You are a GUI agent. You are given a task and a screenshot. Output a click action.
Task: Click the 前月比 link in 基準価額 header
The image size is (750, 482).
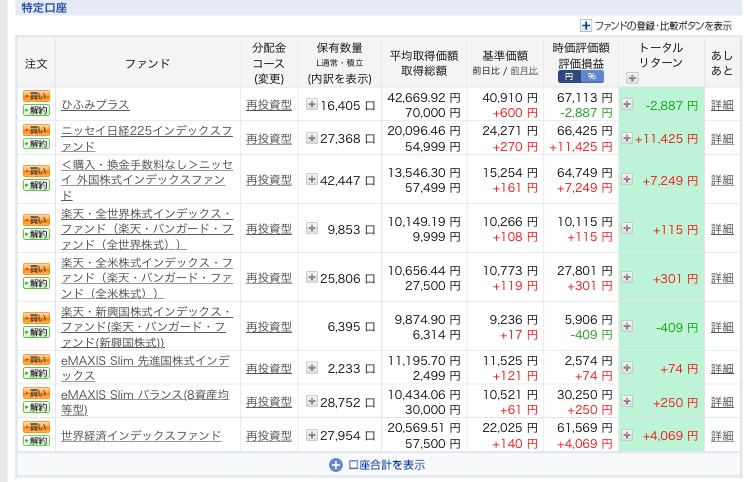524,71
